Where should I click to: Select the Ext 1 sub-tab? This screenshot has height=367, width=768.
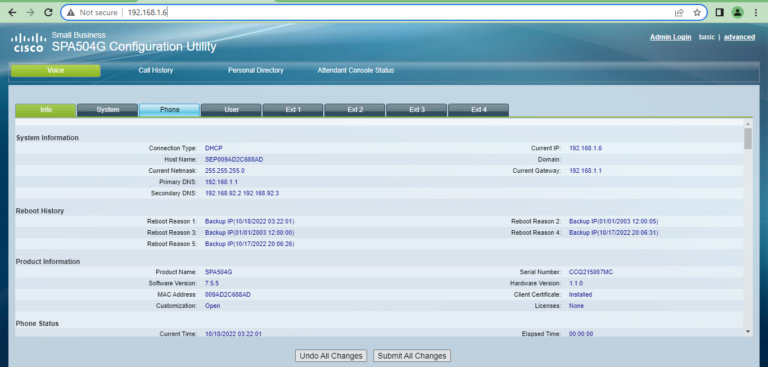(x=293, y=110)
